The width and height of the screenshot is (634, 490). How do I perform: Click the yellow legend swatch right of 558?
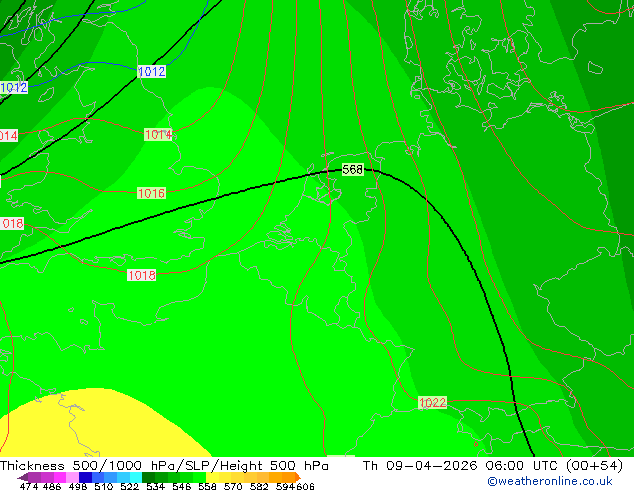212,477
